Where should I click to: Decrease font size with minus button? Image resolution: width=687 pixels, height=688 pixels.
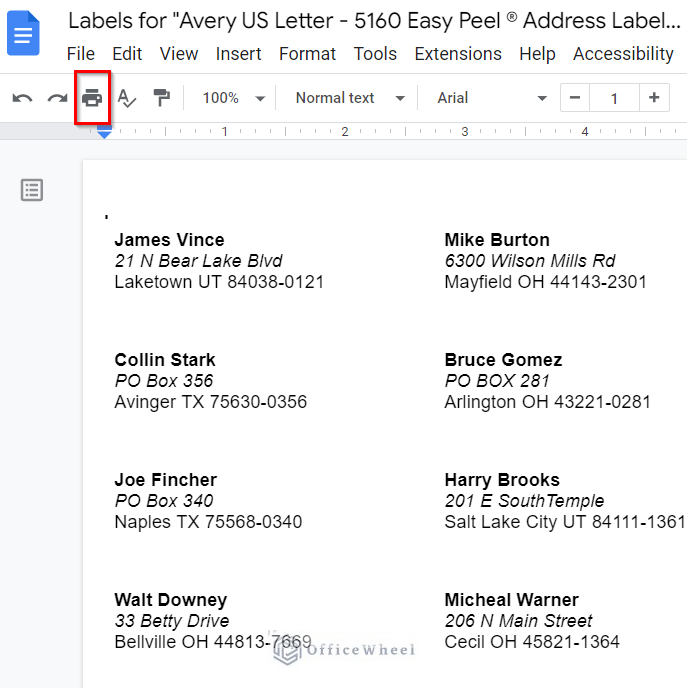575,98
